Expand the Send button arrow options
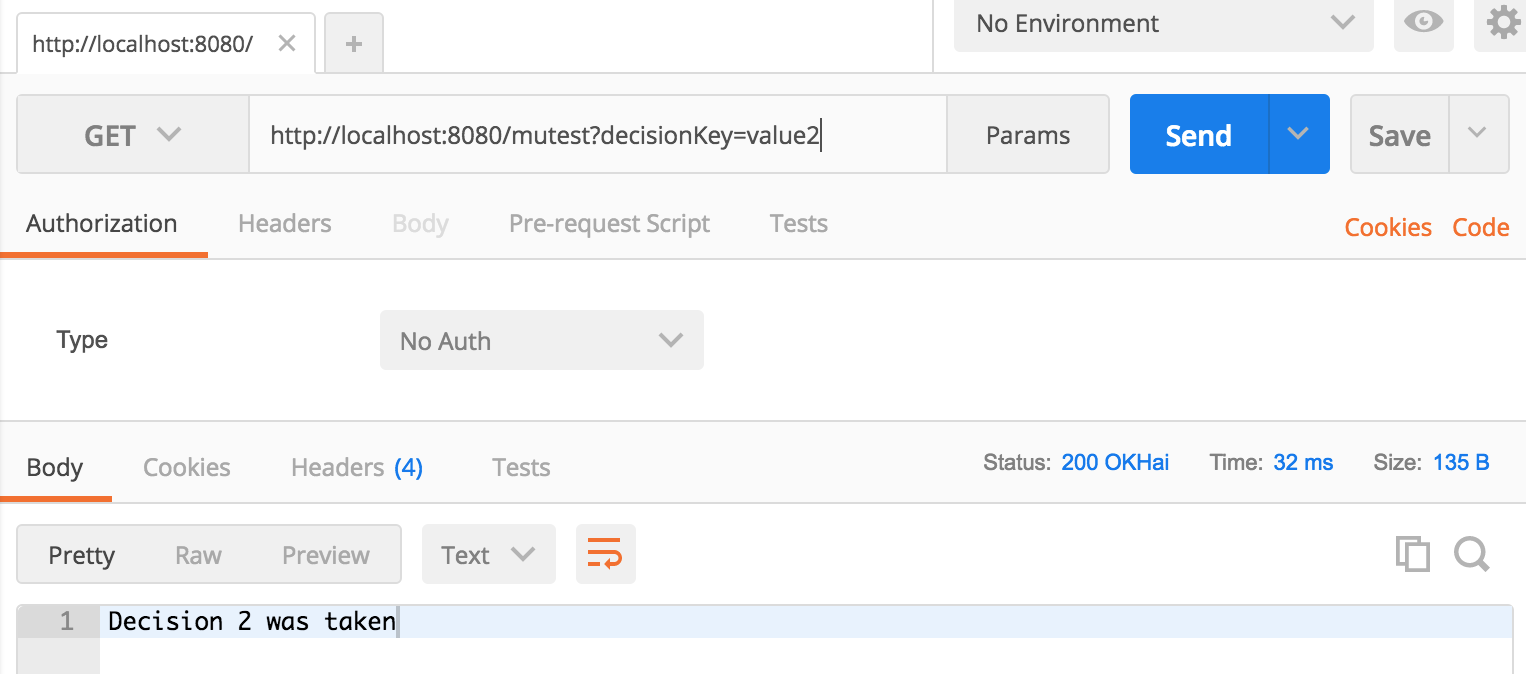Image resolution: width=1526 pixels, height=674 pixels. (1298, 134)
